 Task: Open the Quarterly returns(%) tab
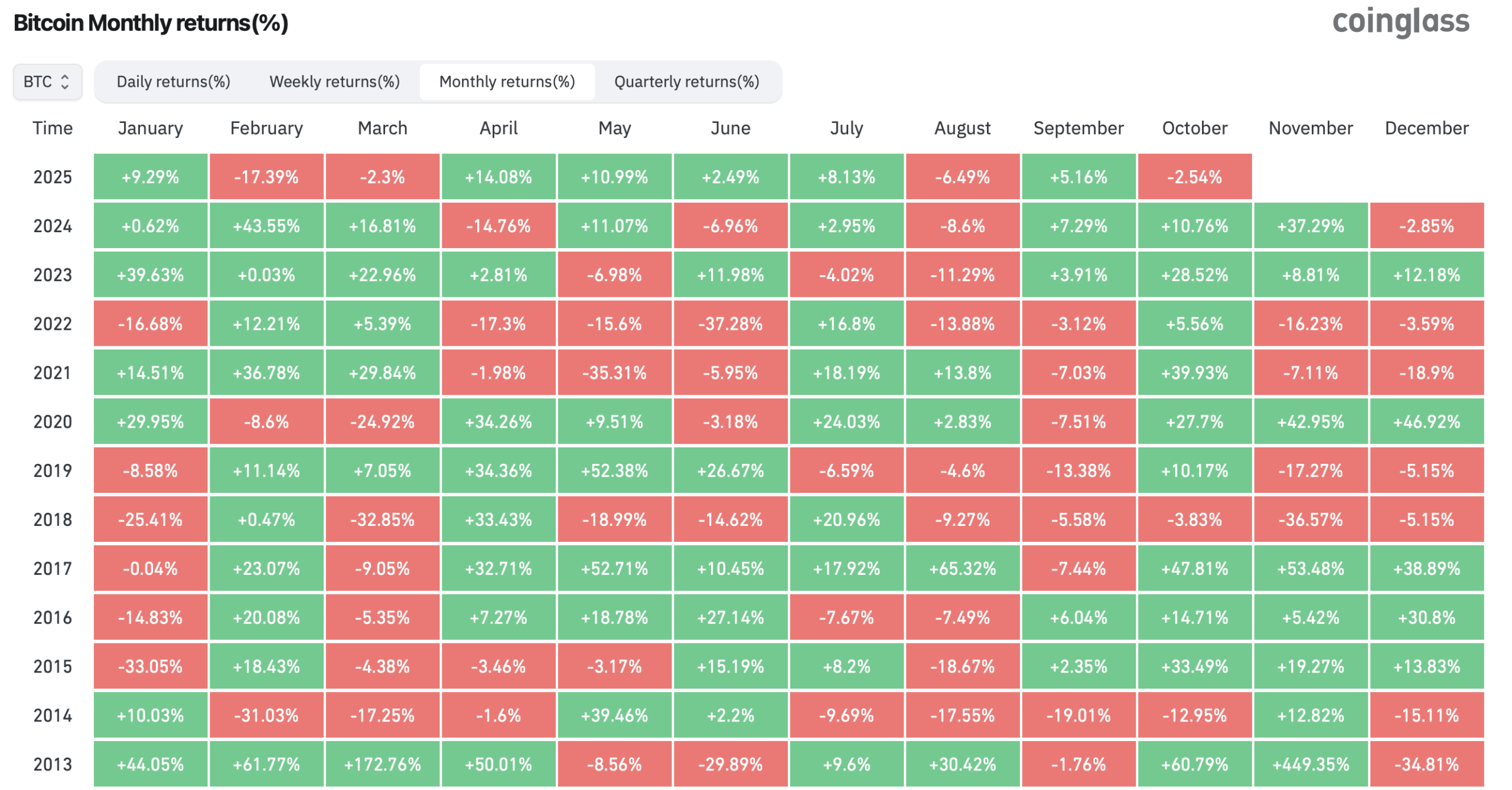[686, 82]
